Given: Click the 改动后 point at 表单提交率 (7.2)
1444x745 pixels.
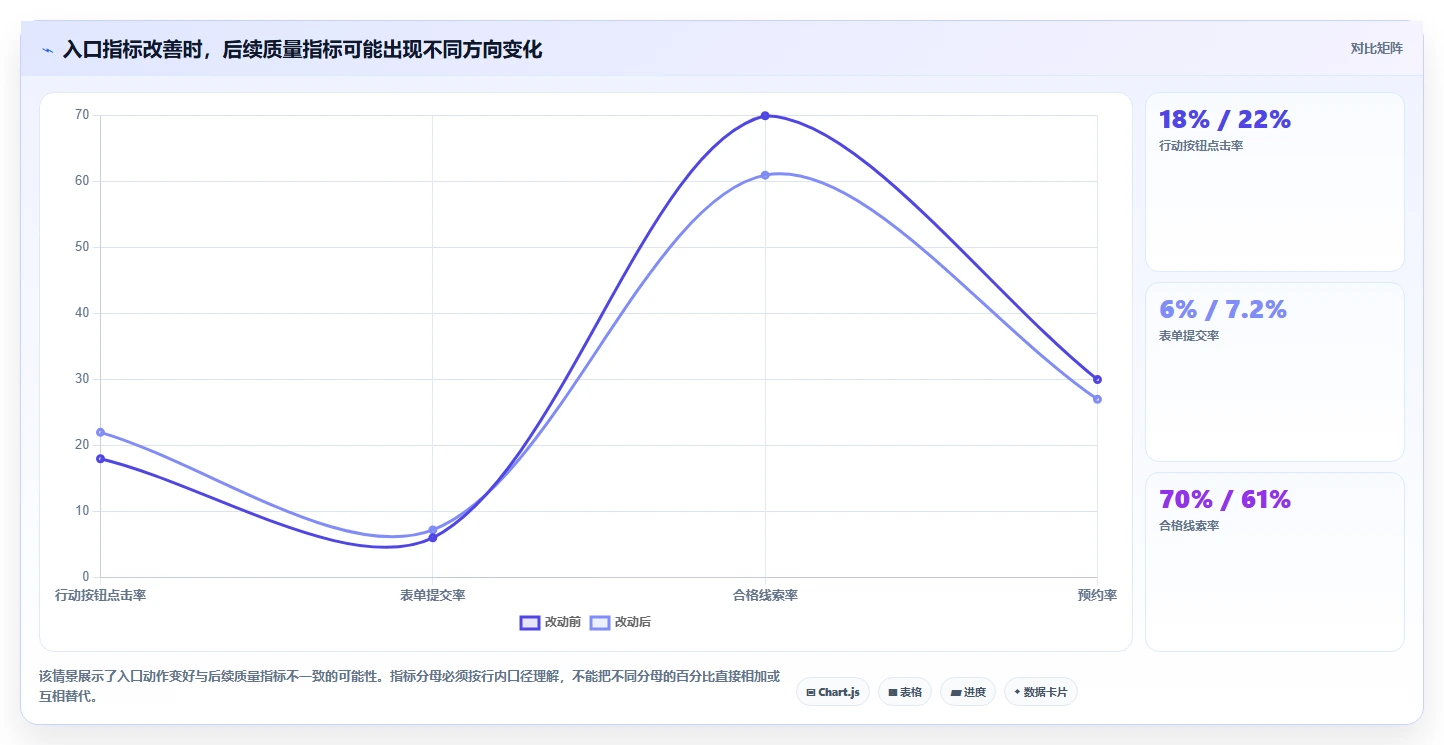Looking at the screenshot, I should click(433, 530).
